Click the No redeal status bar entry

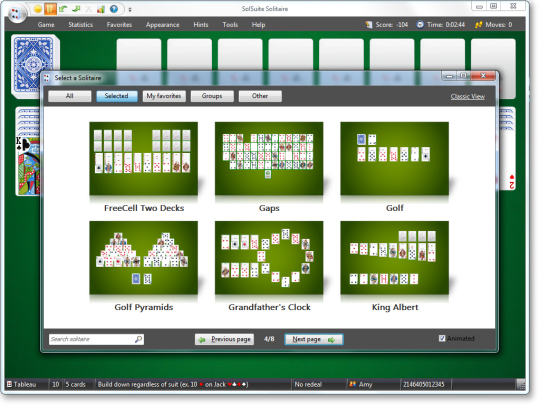tap(308, 384)
